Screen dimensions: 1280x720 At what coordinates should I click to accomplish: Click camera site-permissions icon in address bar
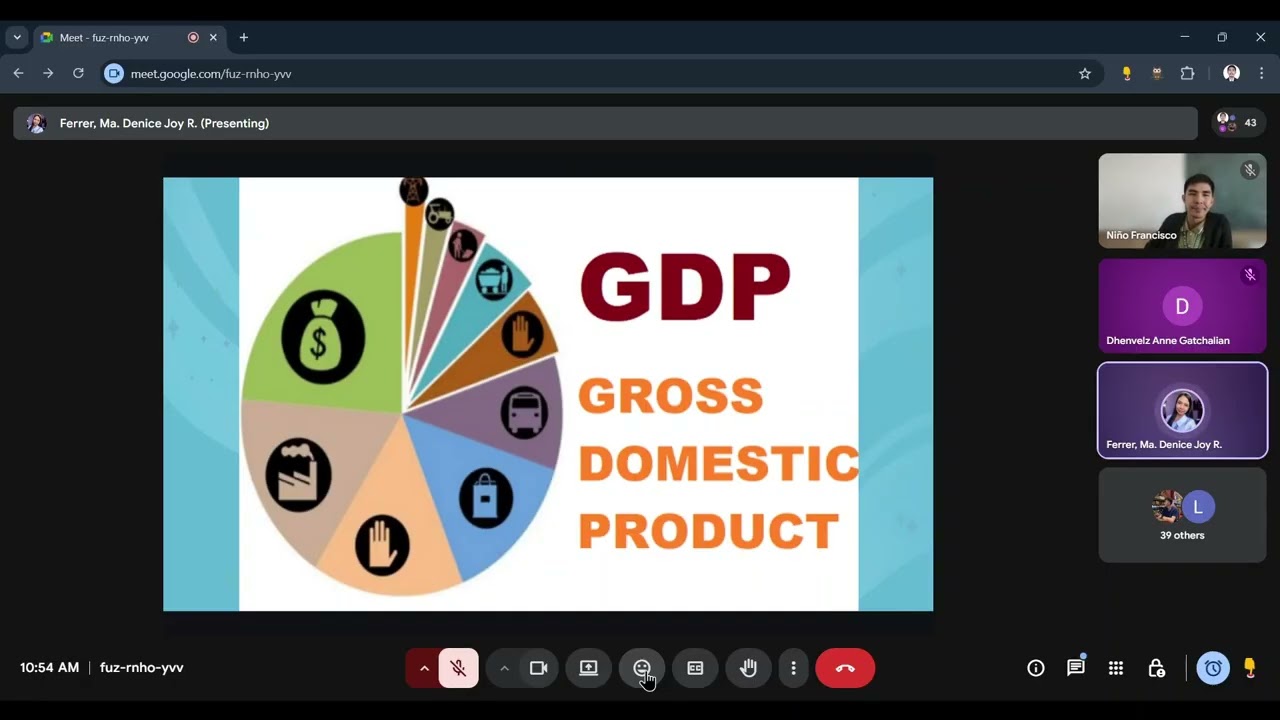pyautogui.click(x=114, y=73)
